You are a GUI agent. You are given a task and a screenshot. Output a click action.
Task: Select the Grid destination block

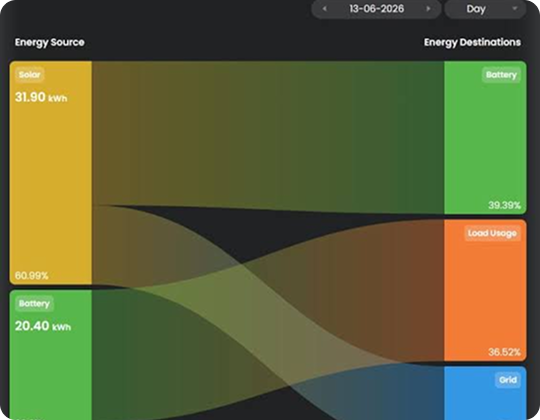(485, 393)
